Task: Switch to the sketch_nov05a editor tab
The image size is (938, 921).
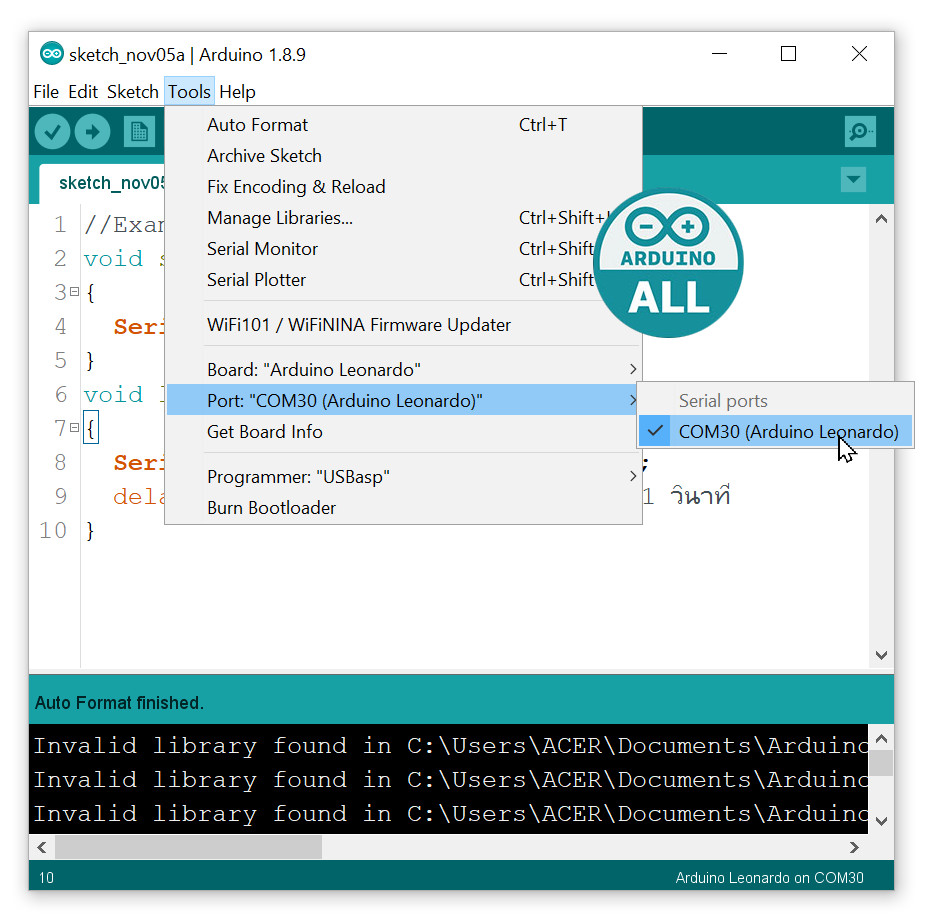Action: (x=102, y=183)
